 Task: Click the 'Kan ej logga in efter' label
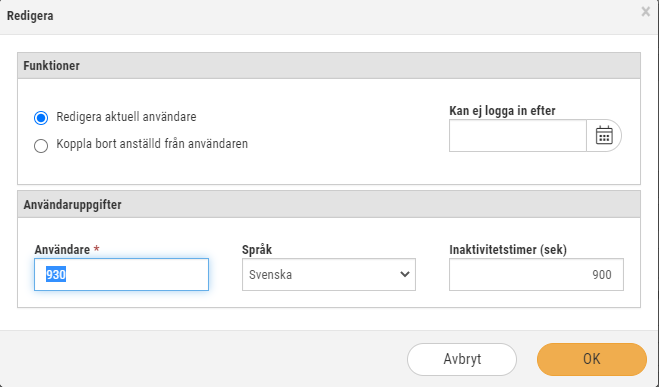pyautogui.click(x=502, y=111)
